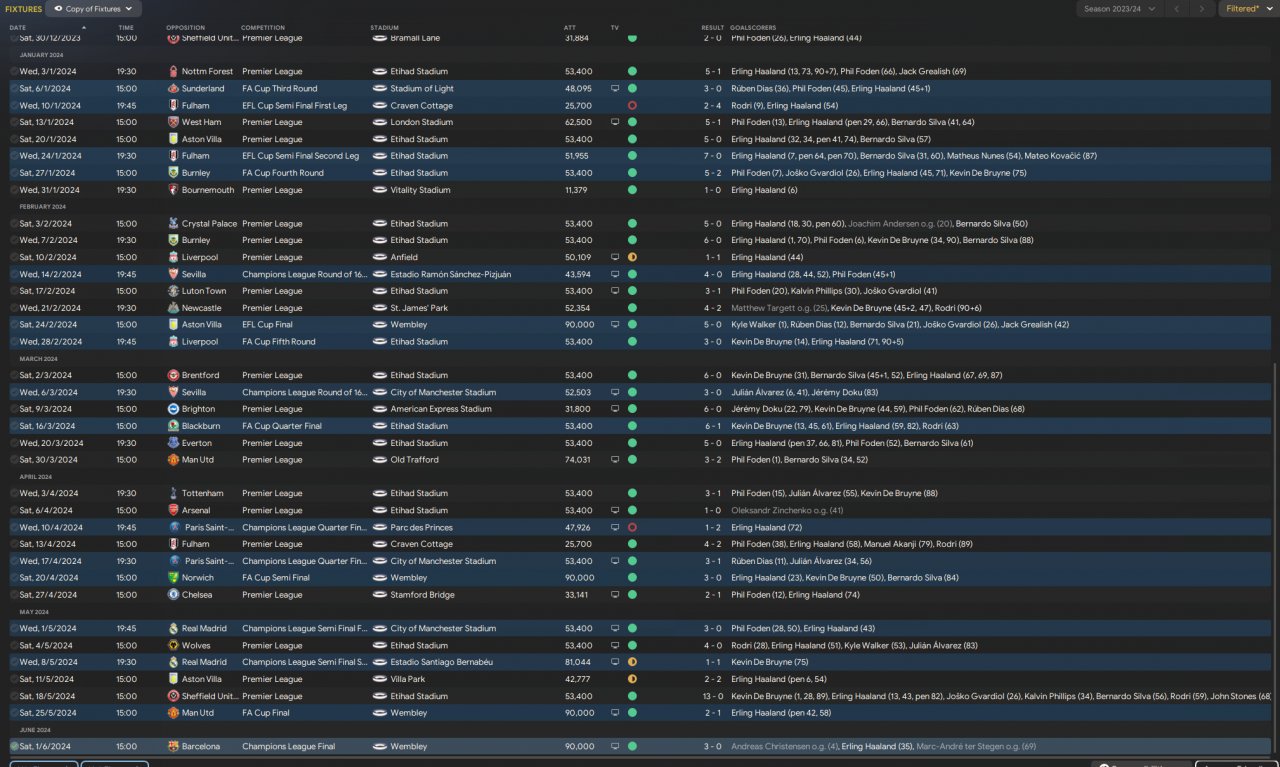Go to the next season with the right arrow
The width and height of the screenshot is (1280, 767).
[x=1202, y=9]
